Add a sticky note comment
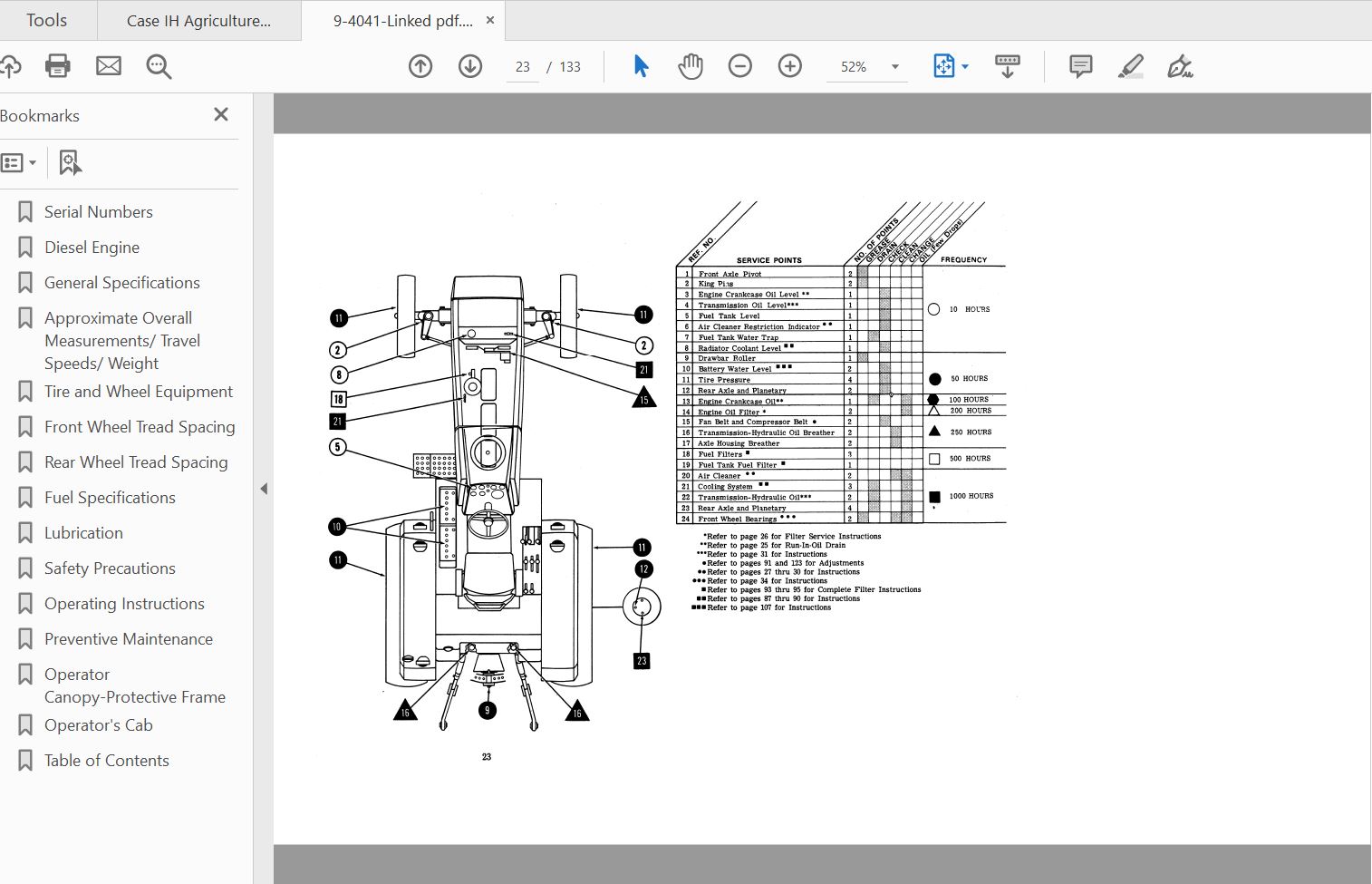The height and width of the screenshot is (884, 1372). tap(1080, 66)
